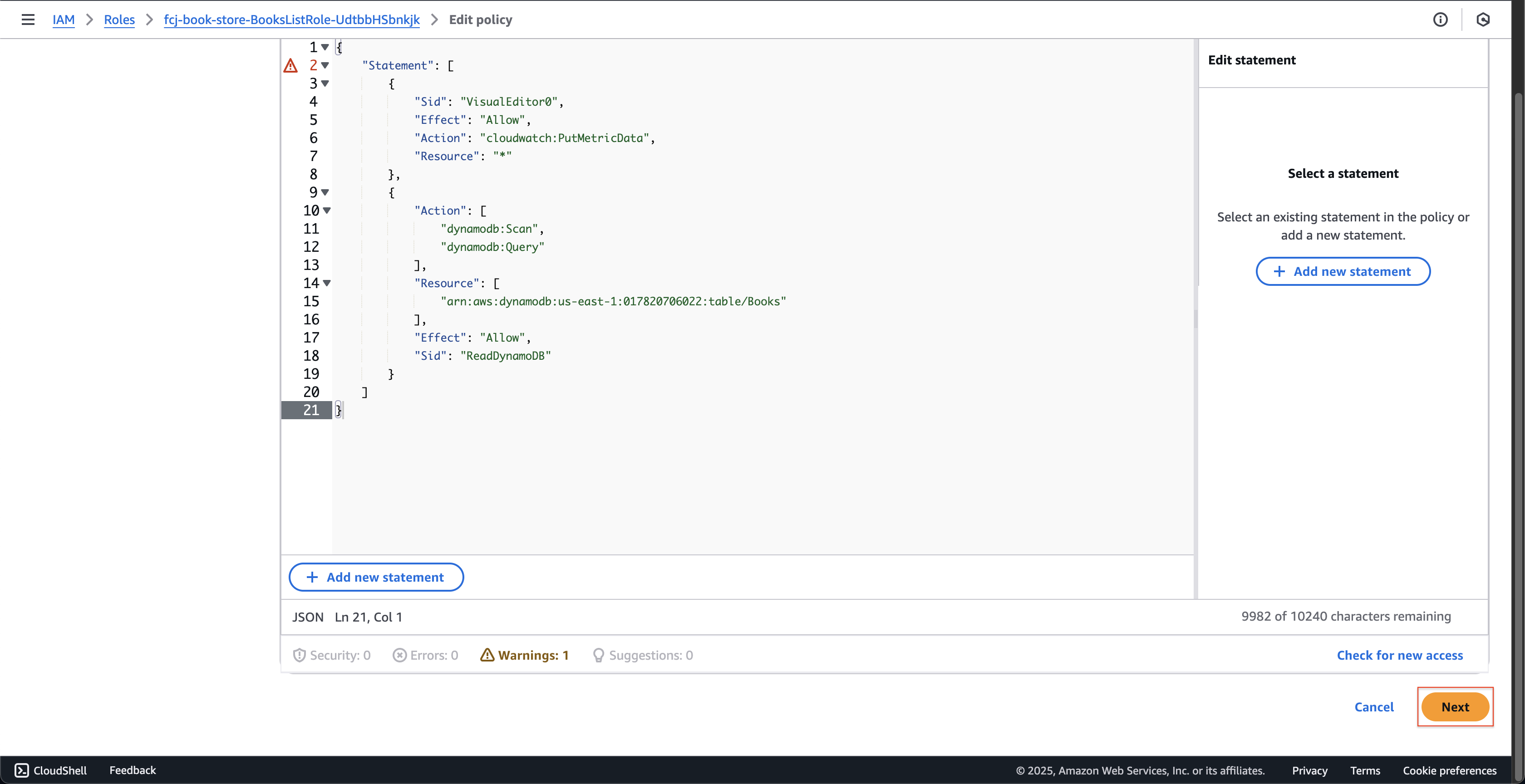1525x784 pixels.
Task: Click the CloudShell terminal icon
Action: [x=21, y=769]
